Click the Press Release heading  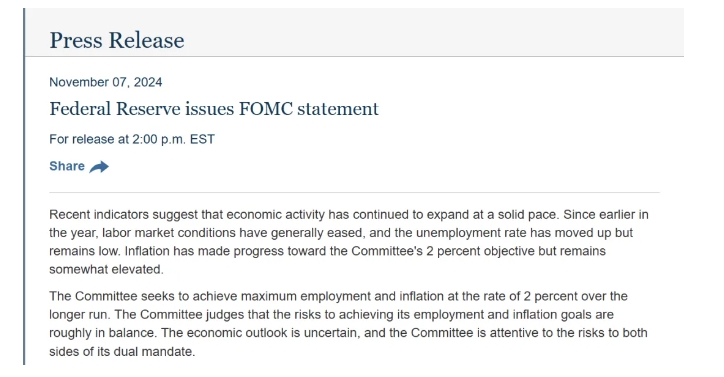[117, 40]
